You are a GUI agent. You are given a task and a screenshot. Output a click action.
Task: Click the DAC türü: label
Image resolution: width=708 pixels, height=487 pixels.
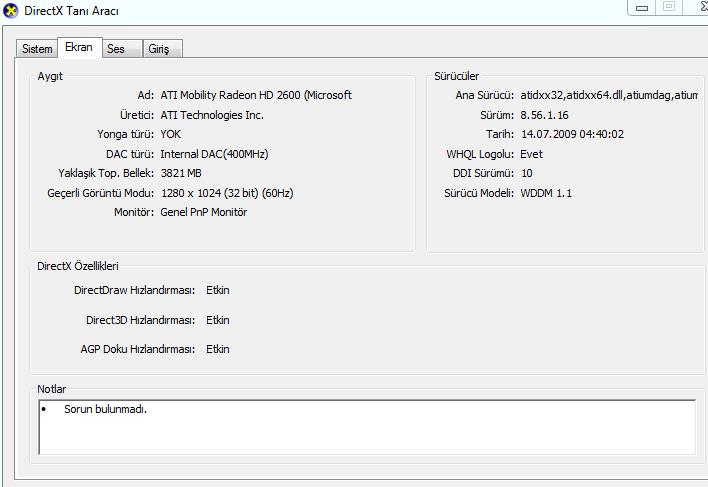click(130, 154)
